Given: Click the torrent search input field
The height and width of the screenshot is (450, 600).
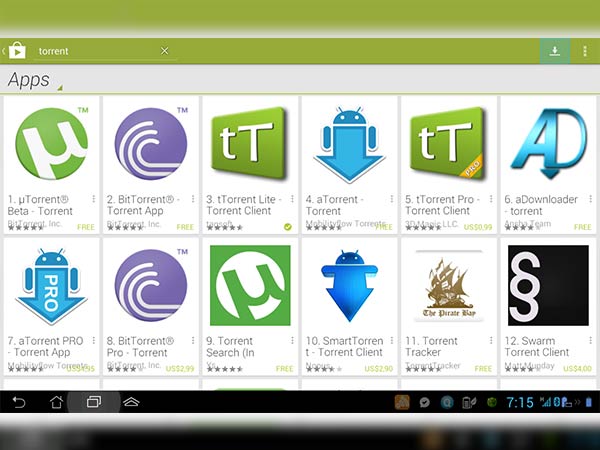Looking at the screenshot, I should pyautogui.click(x=95, y=51).
